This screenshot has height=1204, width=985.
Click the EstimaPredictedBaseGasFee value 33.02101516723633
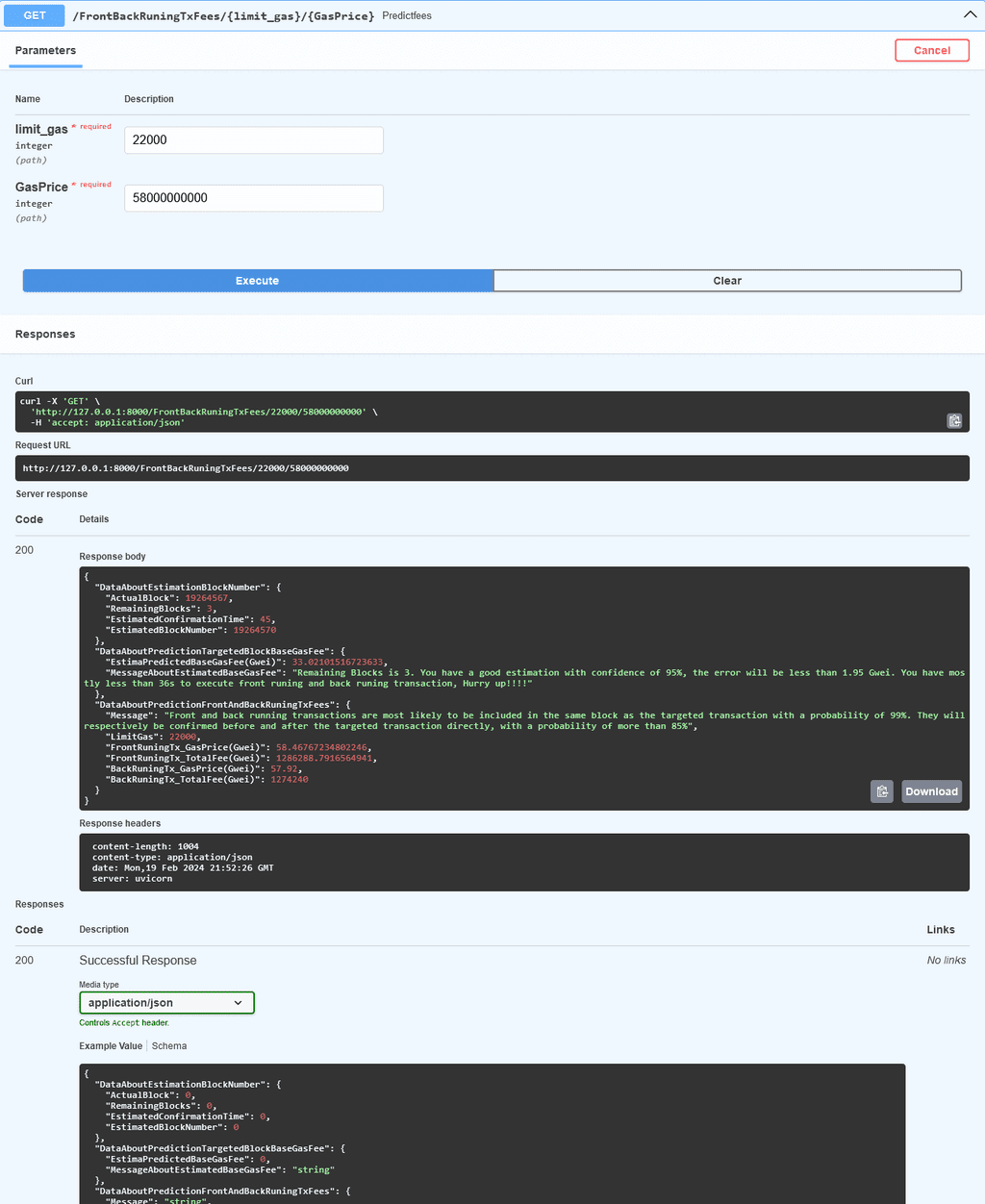[x=338, y=663]
